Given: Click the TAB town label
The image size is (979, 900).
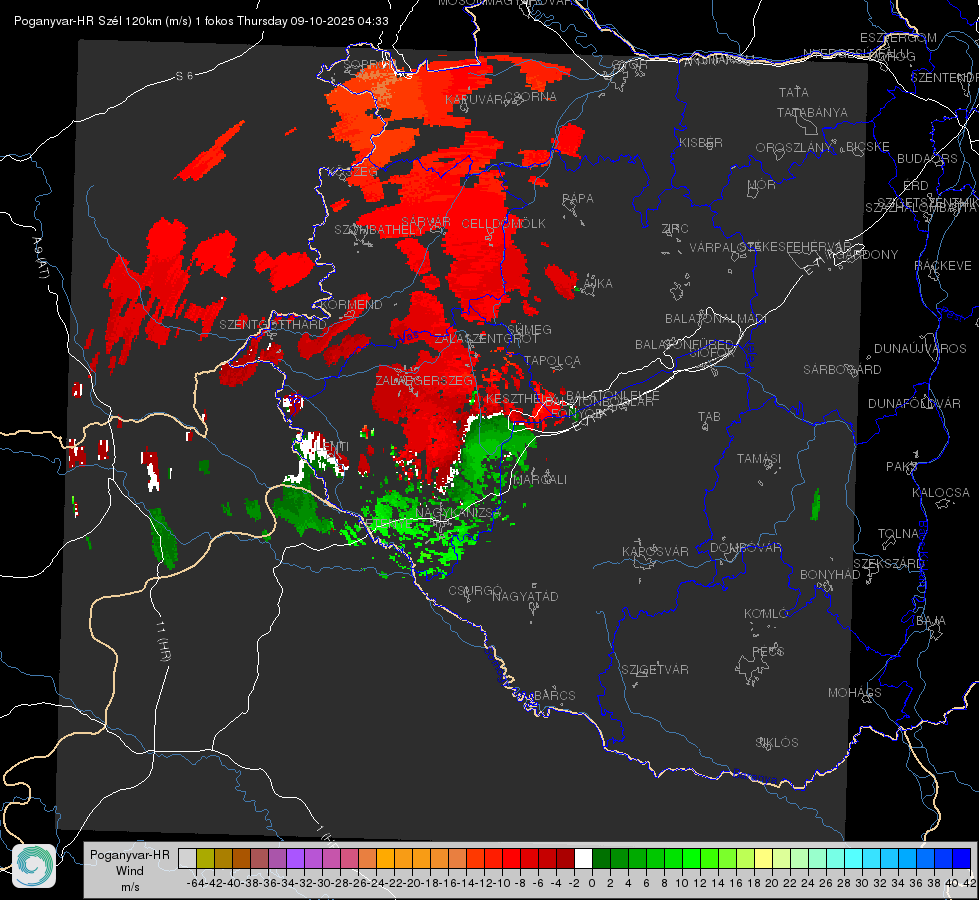Looking at the screenshot, I should point(709,417).
